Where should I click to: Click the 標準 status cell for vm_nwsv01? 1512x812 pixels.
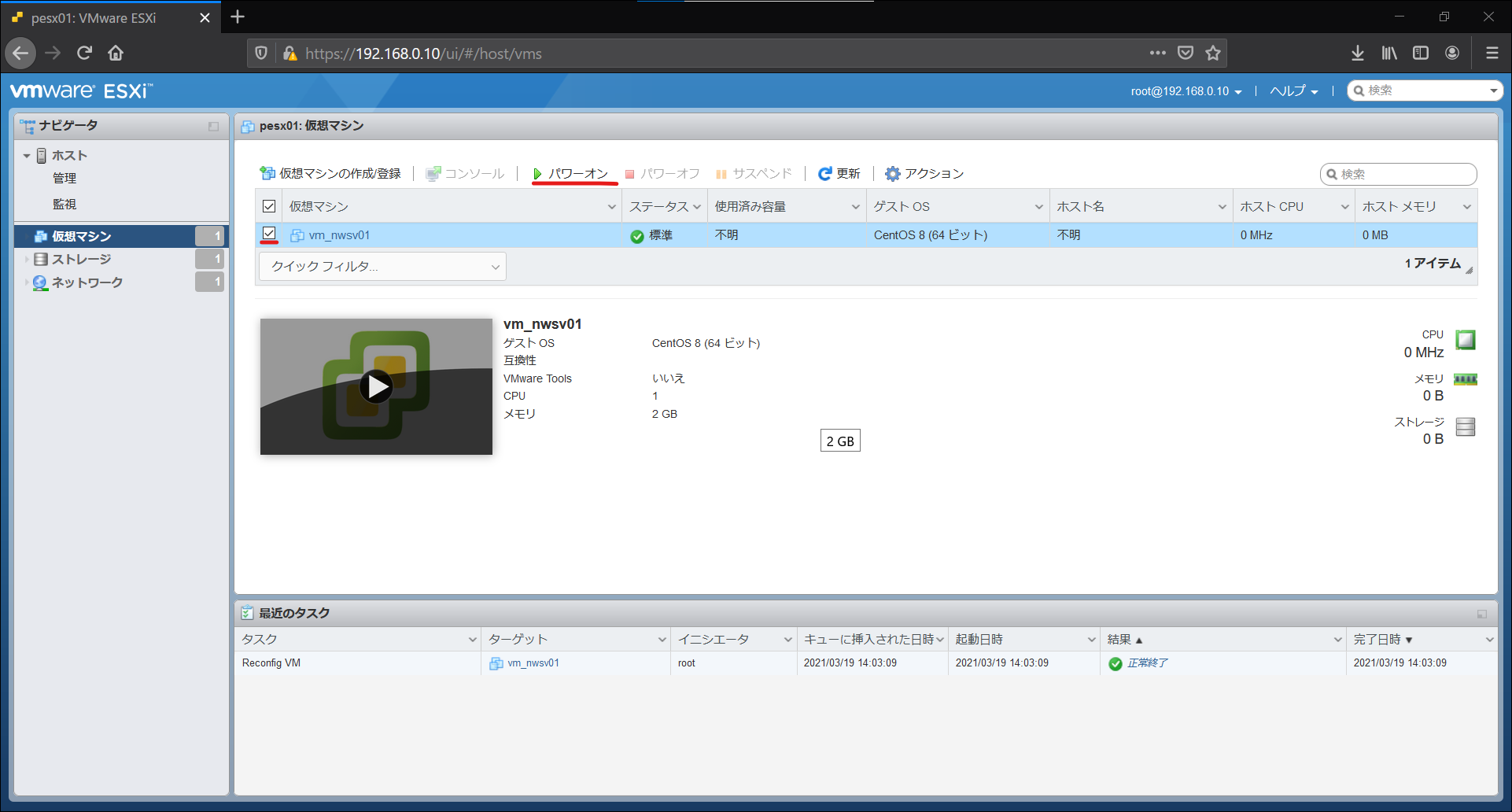pyautogui.click(x=661, y=235)
